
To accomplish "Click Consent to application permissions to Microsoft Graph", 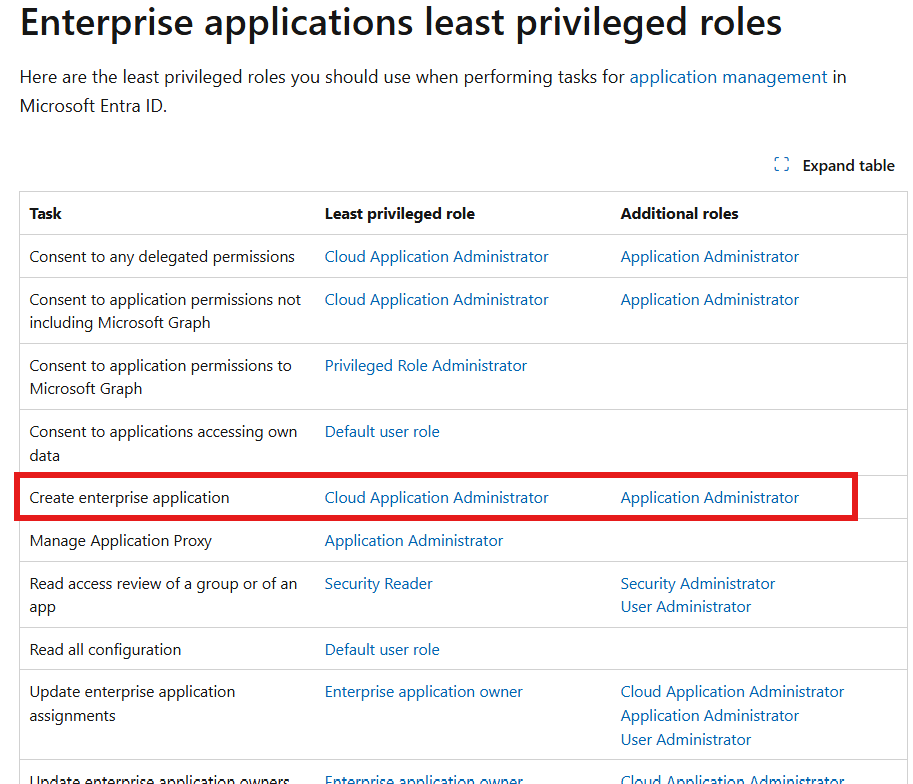I will coord(160,377).
